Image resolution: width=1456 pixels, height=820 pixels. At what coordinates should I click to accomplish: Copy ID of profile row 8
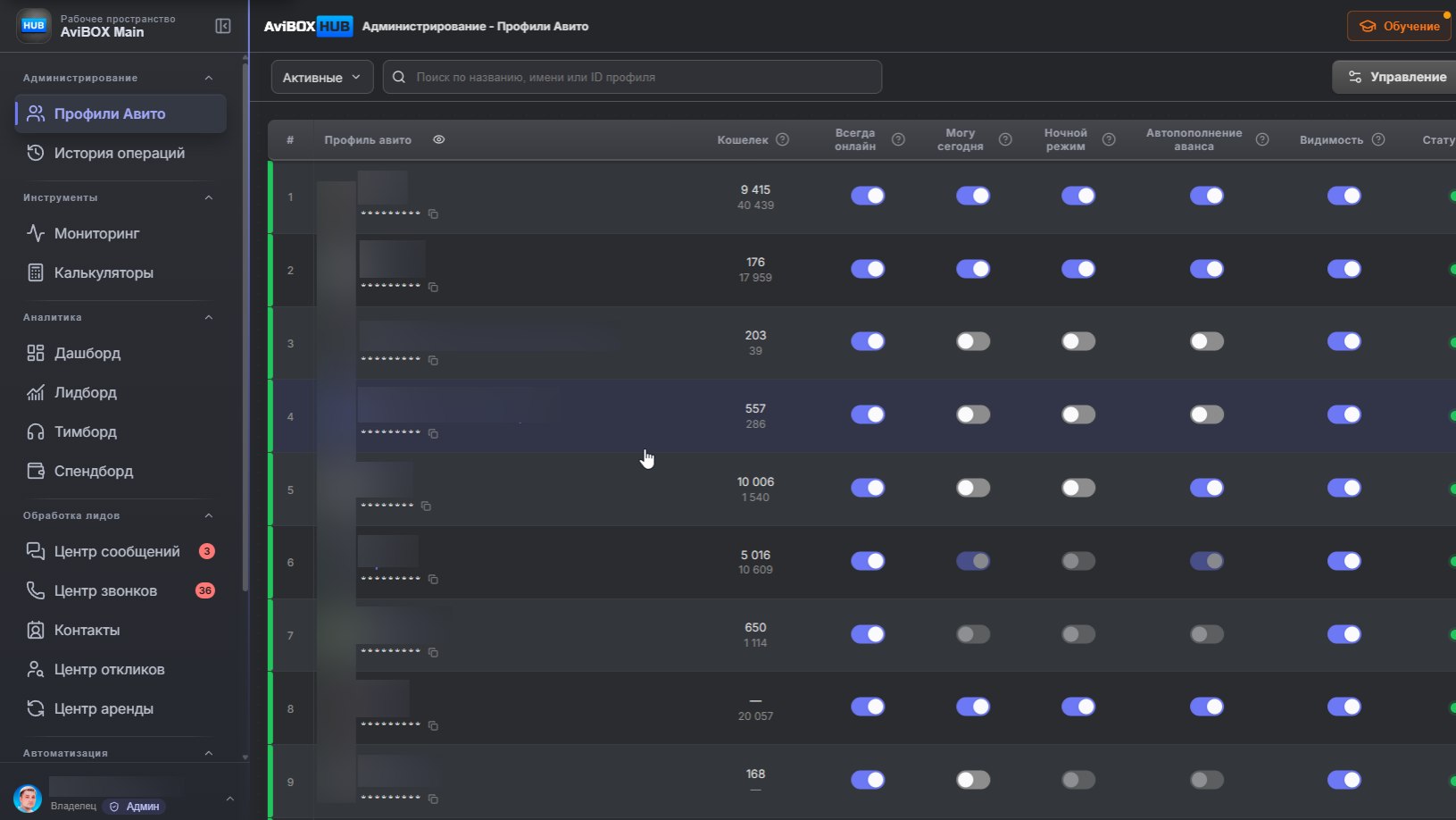433,725
